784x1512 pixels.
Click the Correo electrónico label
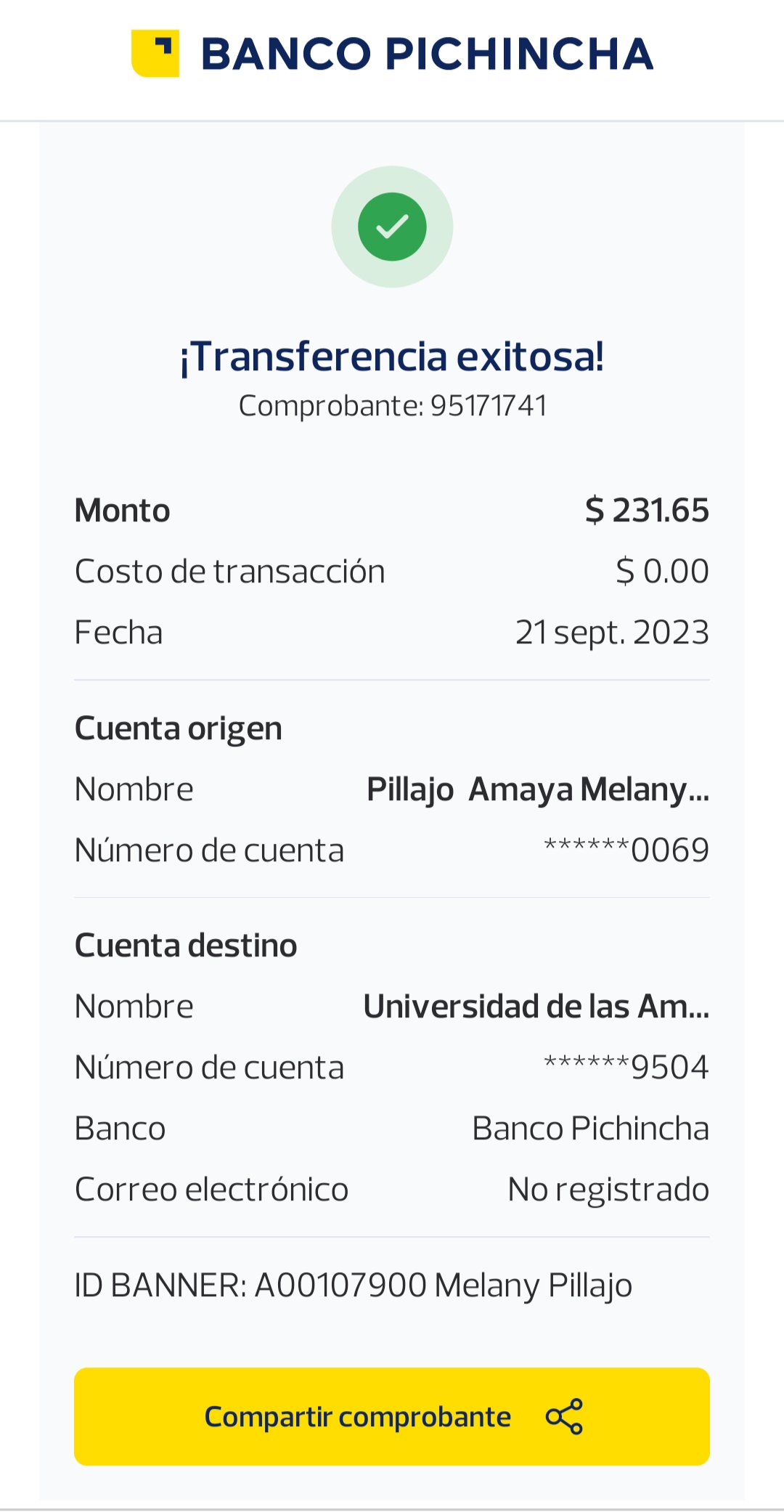211,1190
